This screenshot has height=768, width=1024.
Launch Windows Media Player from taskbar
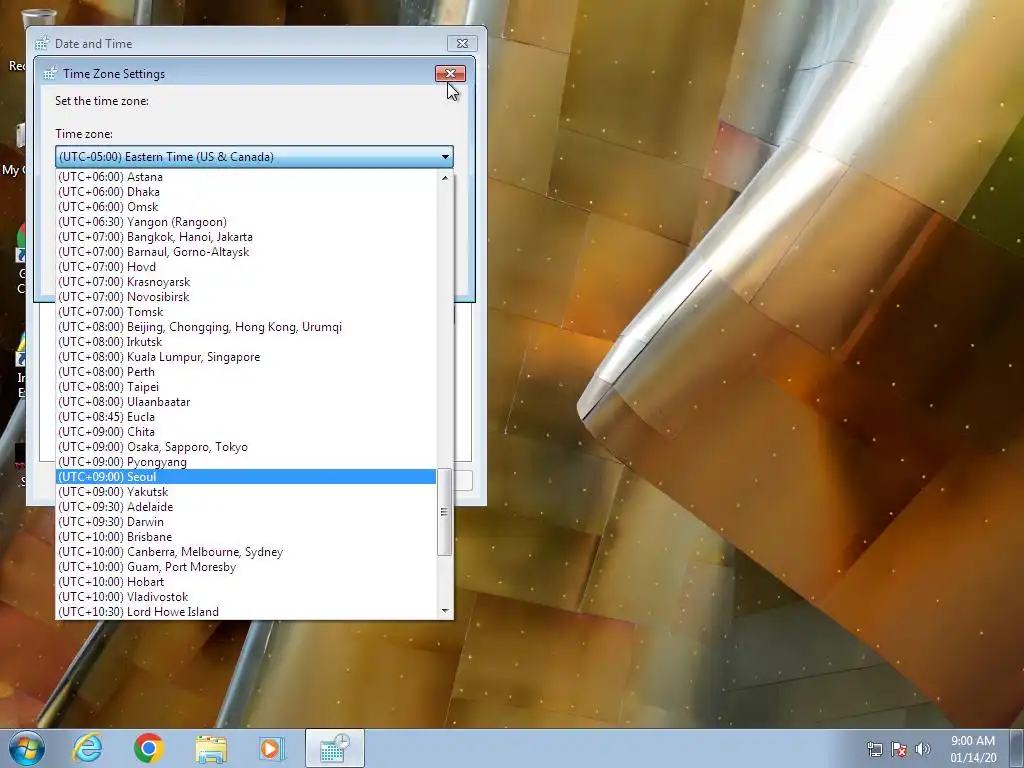point(272,748)
